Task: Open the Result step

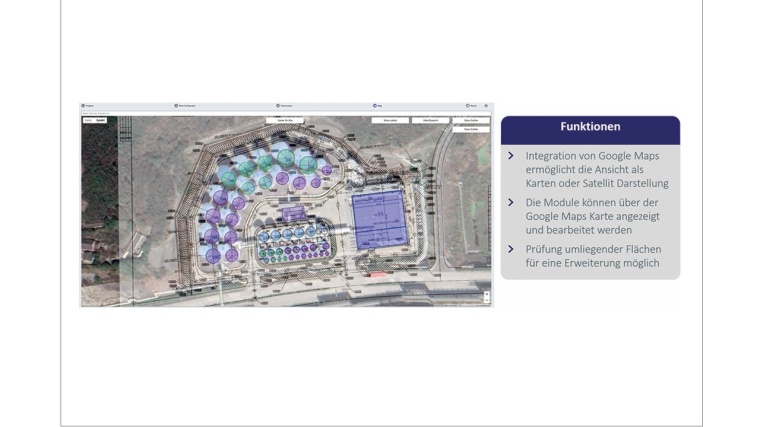Action: pos(471,105)
